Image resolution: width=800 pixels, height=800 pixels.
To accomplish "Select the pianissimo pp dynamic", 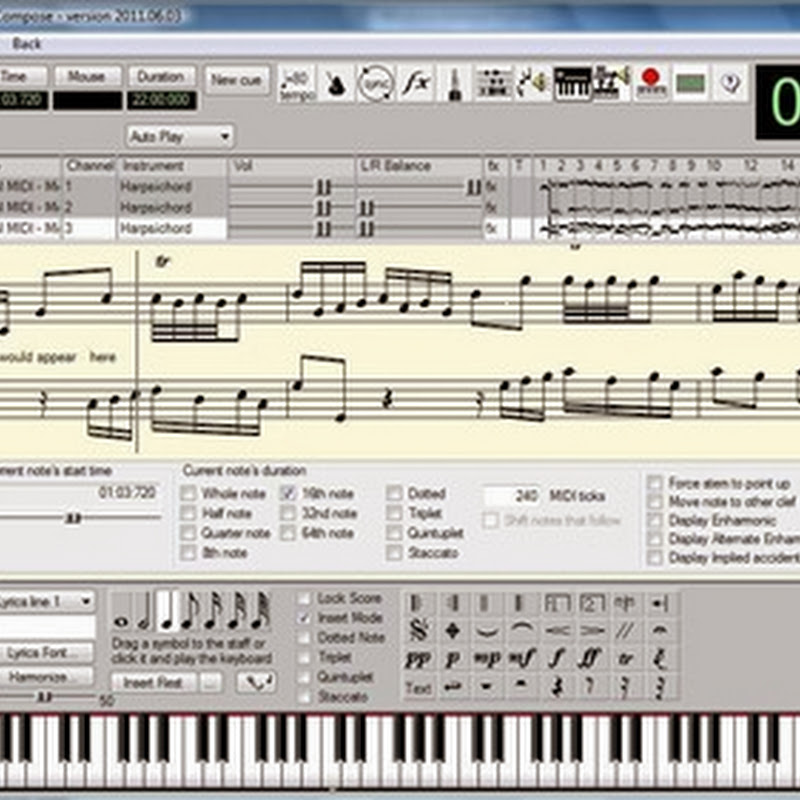I will pyautogui.click(x=418, y=659).
